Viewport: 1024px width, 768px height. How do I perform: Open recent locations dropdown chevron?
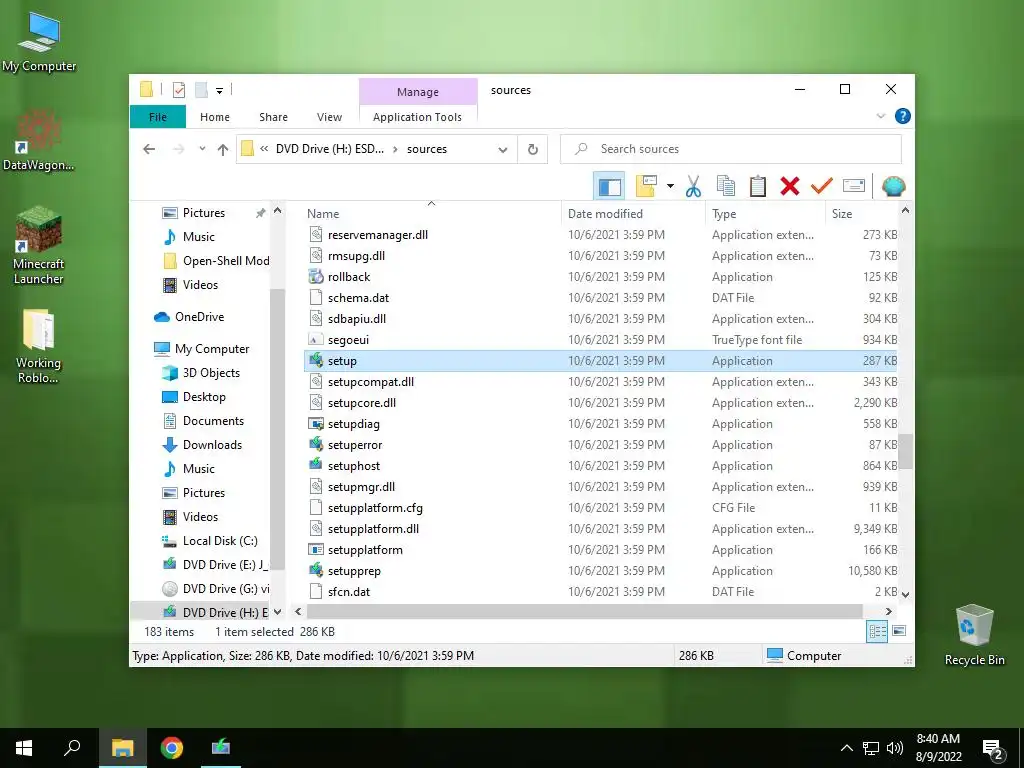coord(202,149)
